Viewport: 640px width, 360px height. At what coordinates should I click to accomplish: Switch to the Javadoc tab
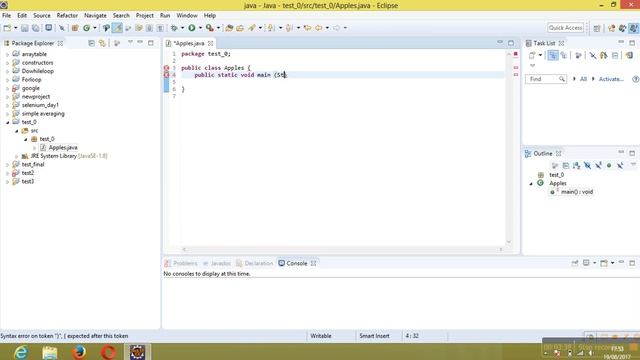[217, 263]
